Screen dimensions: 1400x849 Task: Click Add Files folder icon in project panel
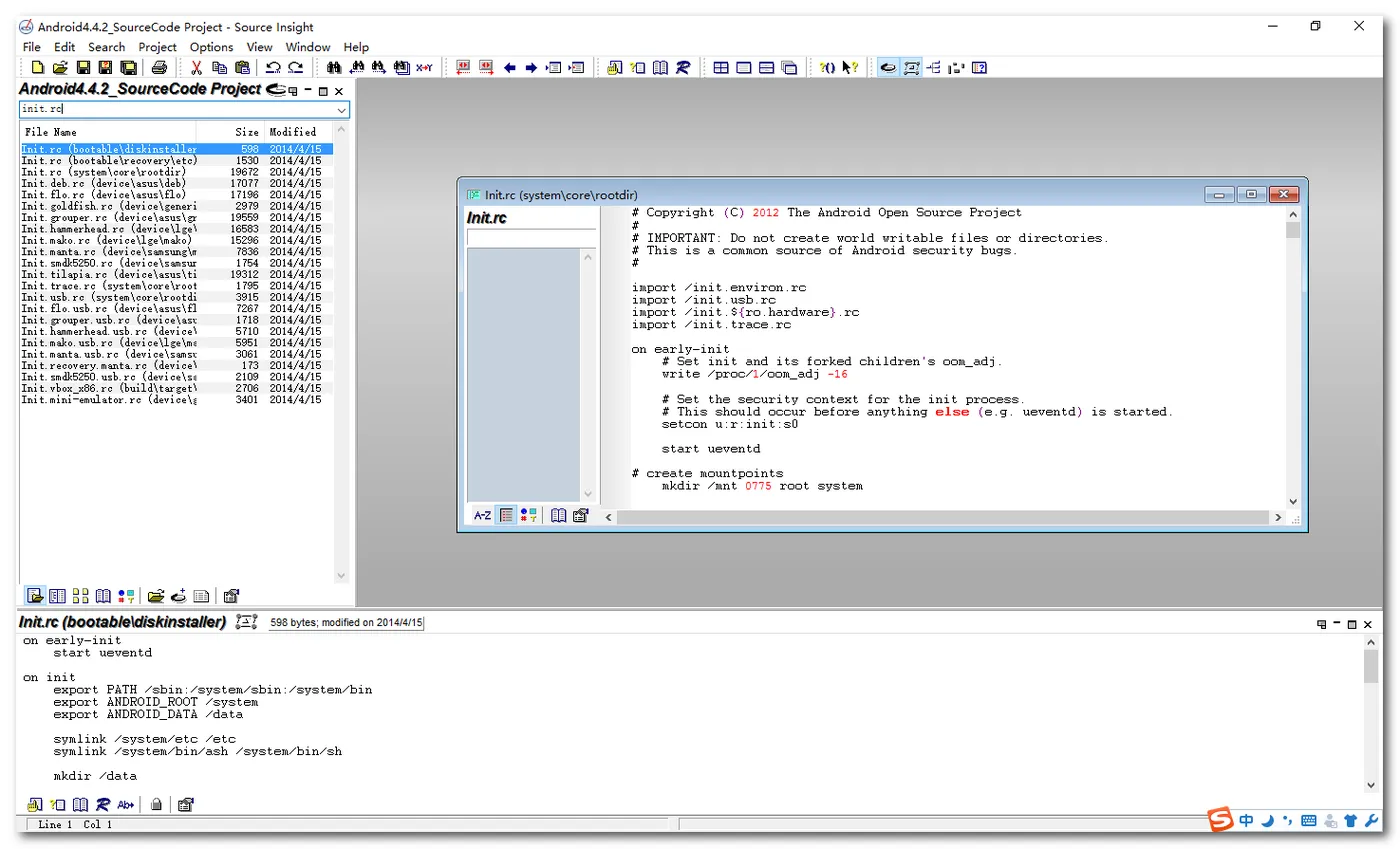pos(156,596)
